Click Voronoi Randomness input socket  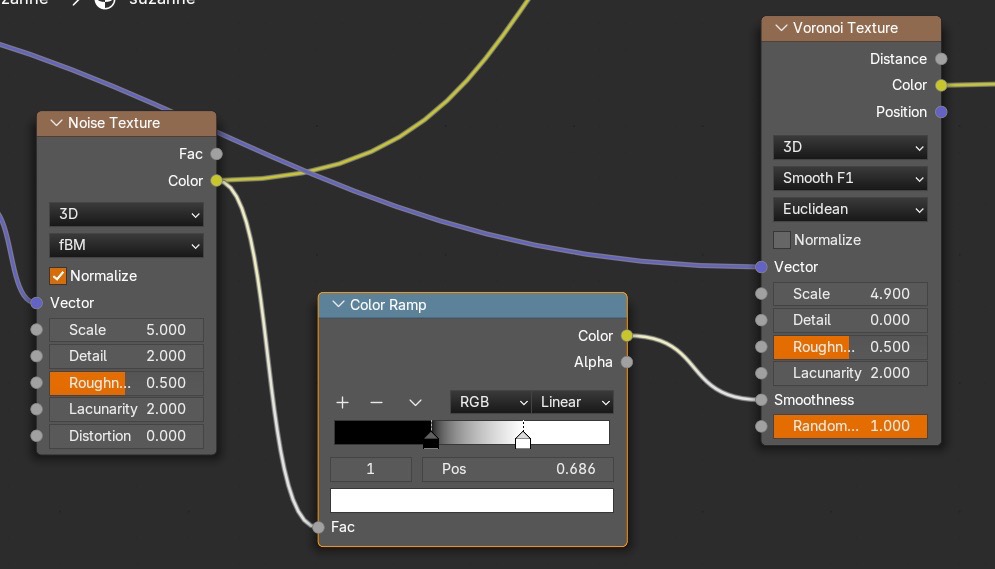tap(761, 426)
